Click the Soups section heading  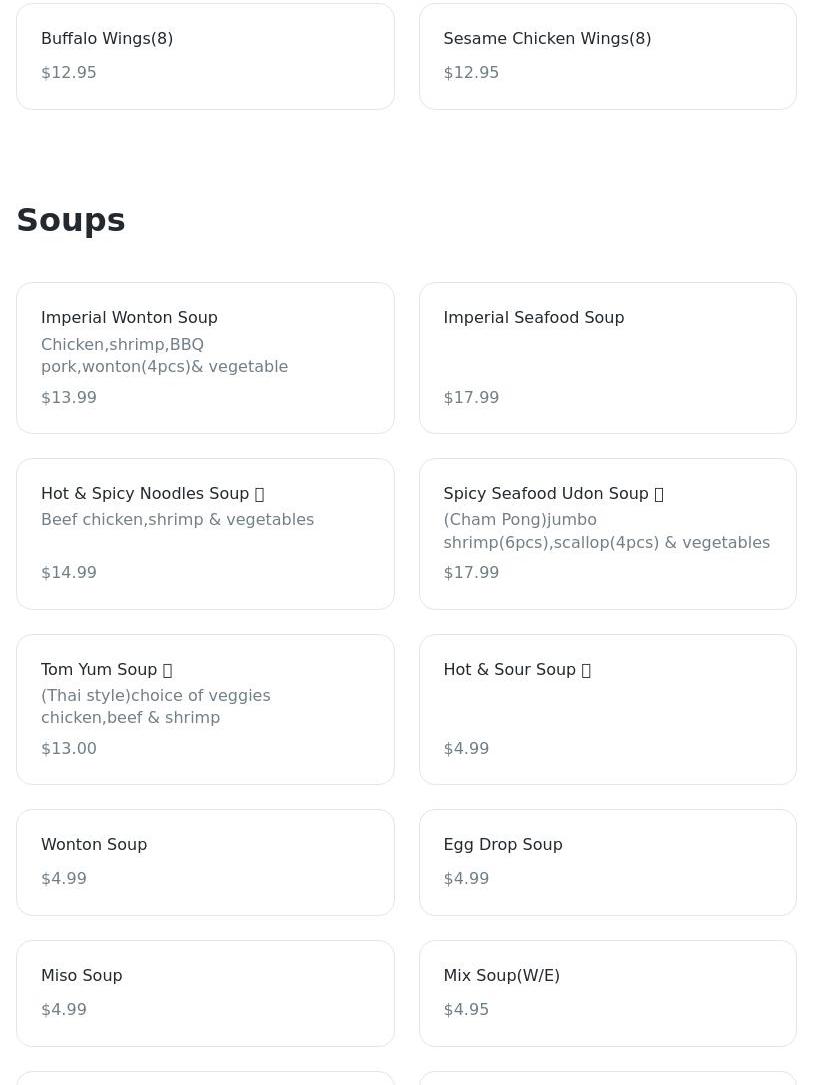[x=71, y=220]
